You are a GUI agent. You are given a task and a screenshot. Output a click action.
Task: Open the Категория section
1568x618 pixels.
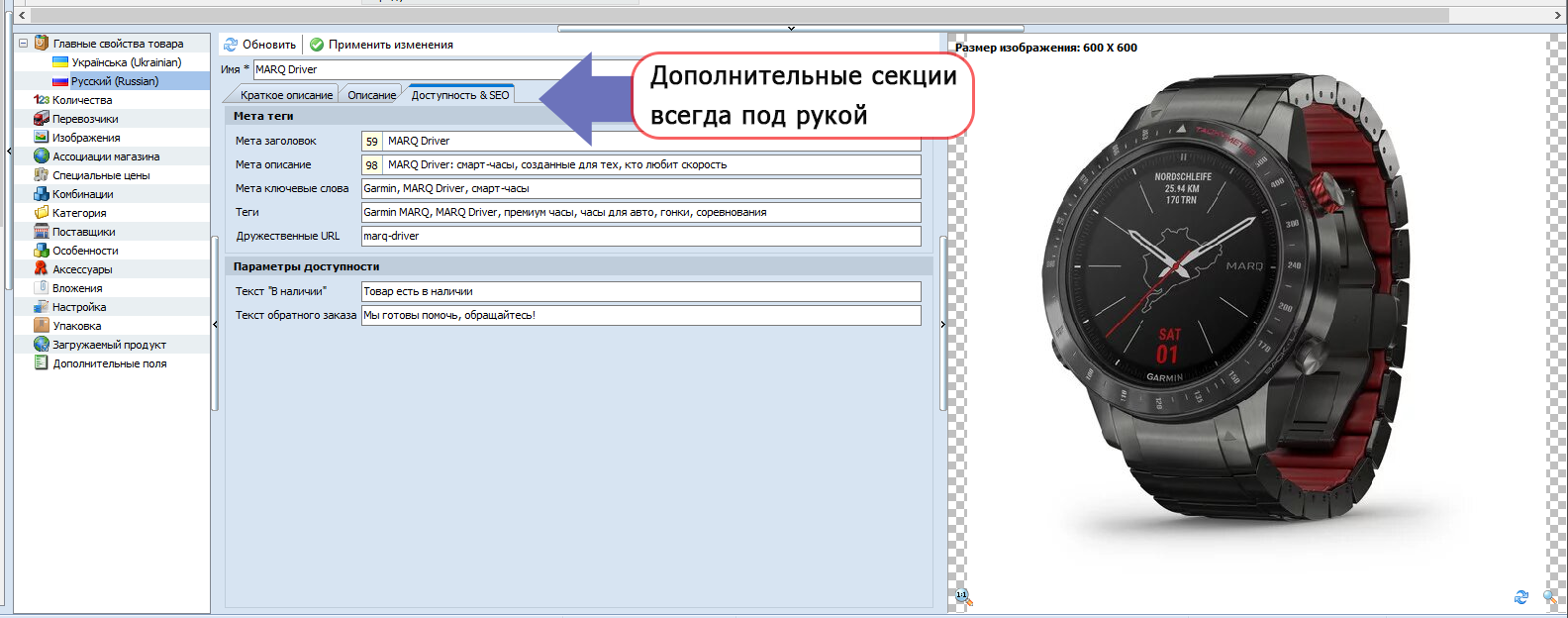pos(79,213)
